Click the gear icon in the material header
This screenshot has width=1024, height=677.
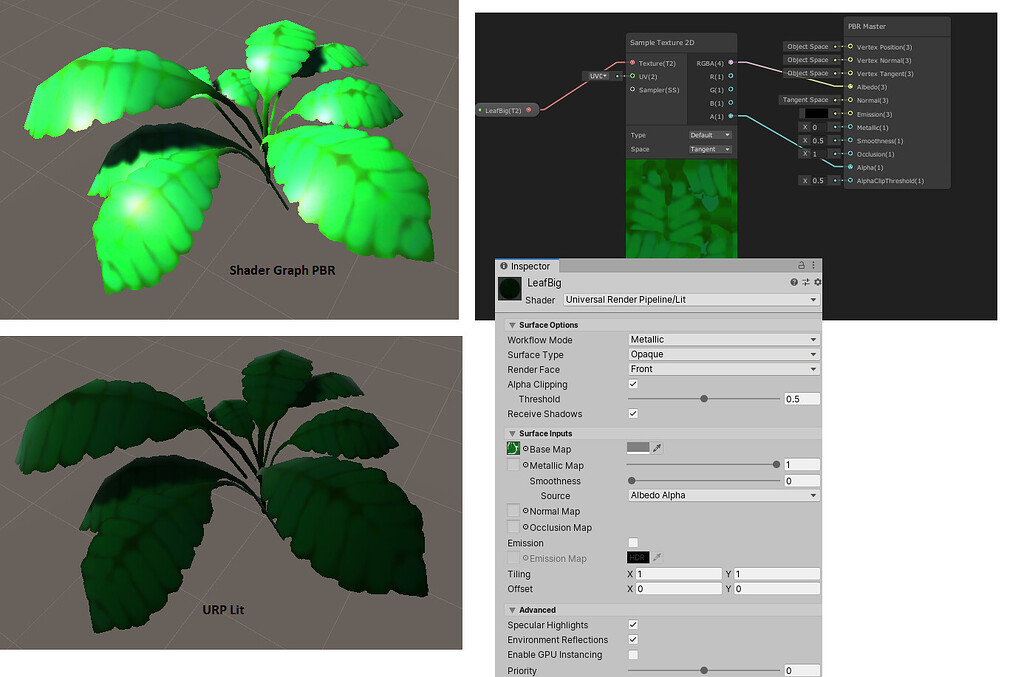click(817, 283)
